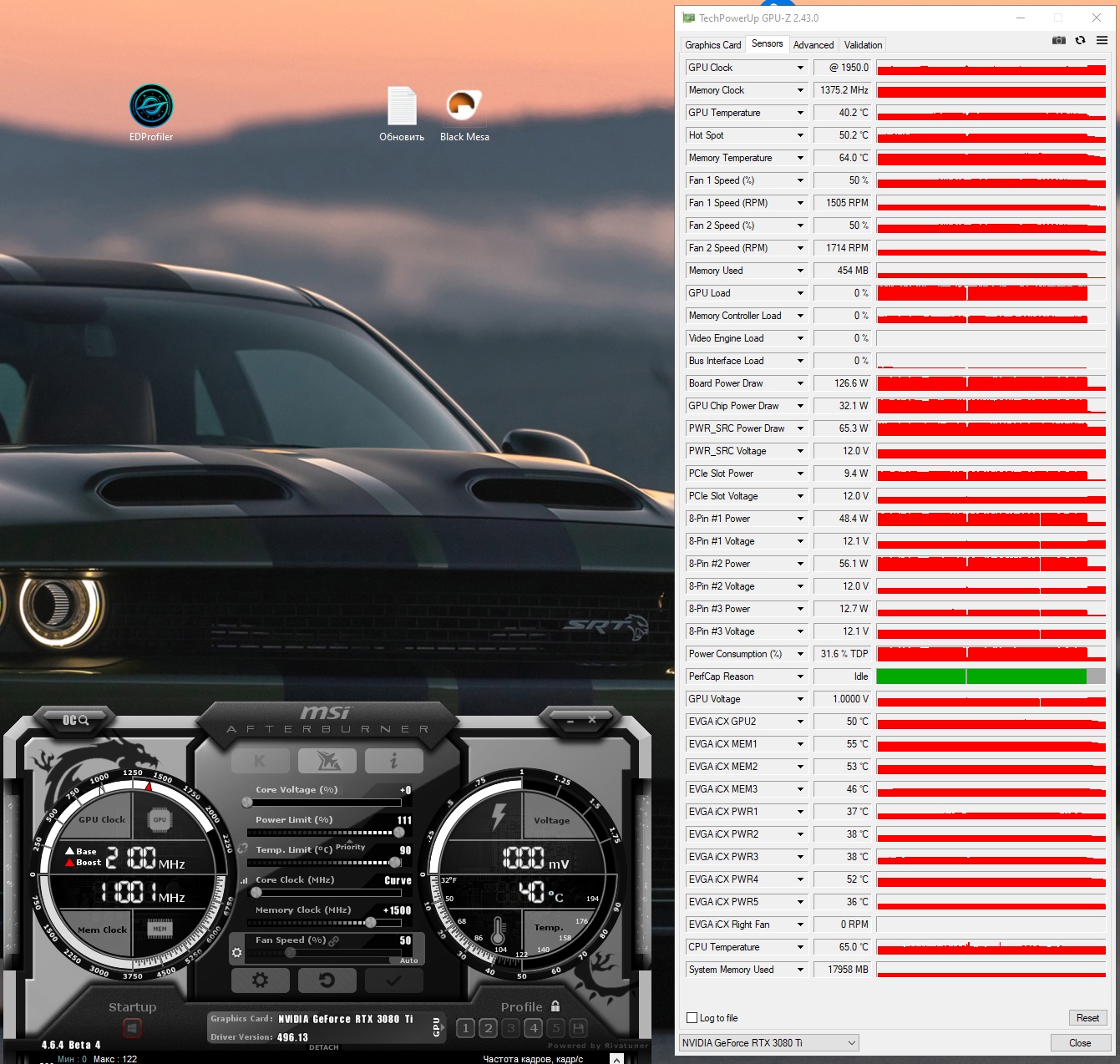Click the Fan Speed slider handle
This screenshot has height=1064, width=1120.
tap(291, 953)
